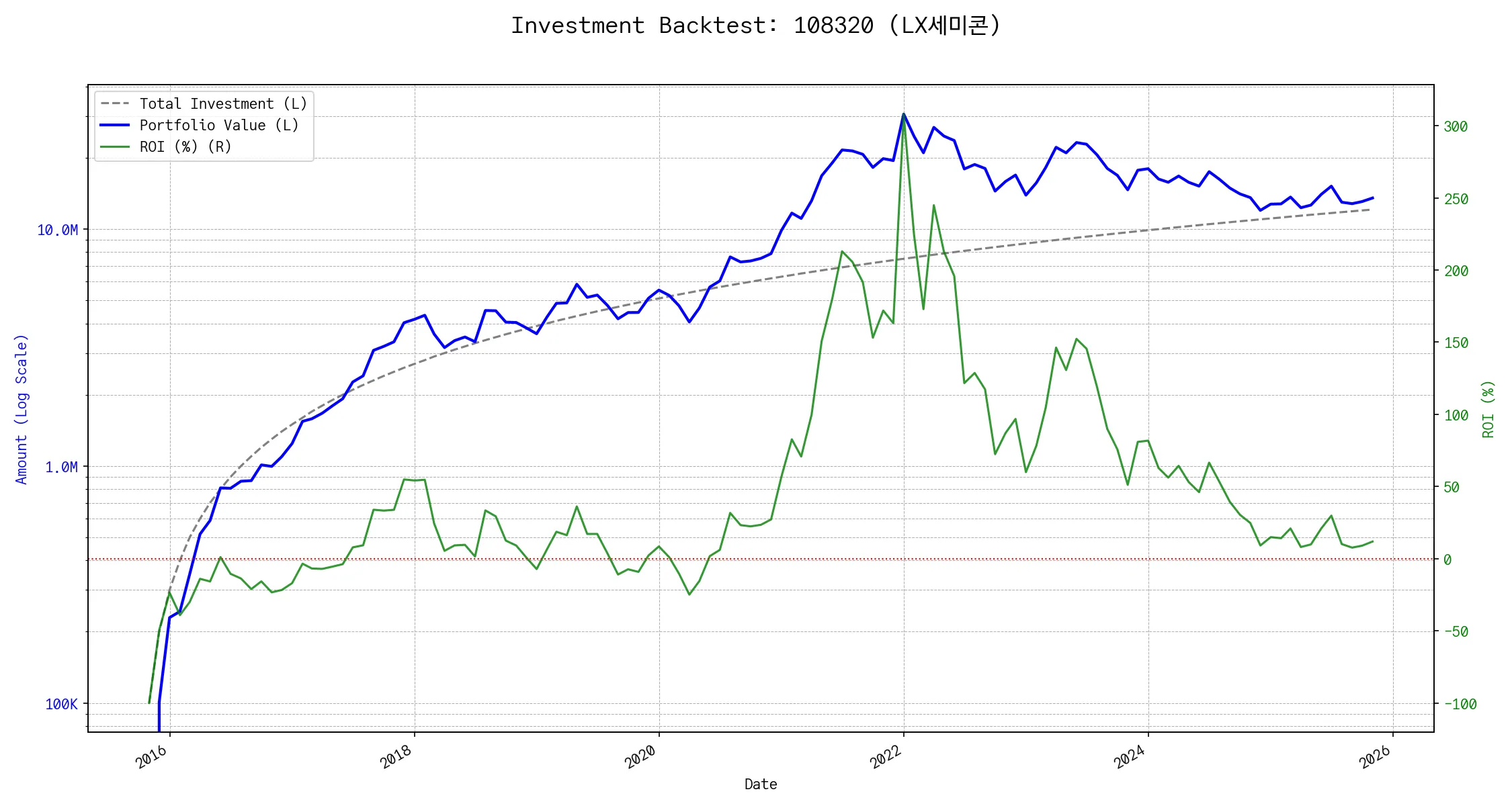This screenshot has height=806, width=1512.
Task: Click the 300 tick on the ROI axis
Action: [1456, 127]
